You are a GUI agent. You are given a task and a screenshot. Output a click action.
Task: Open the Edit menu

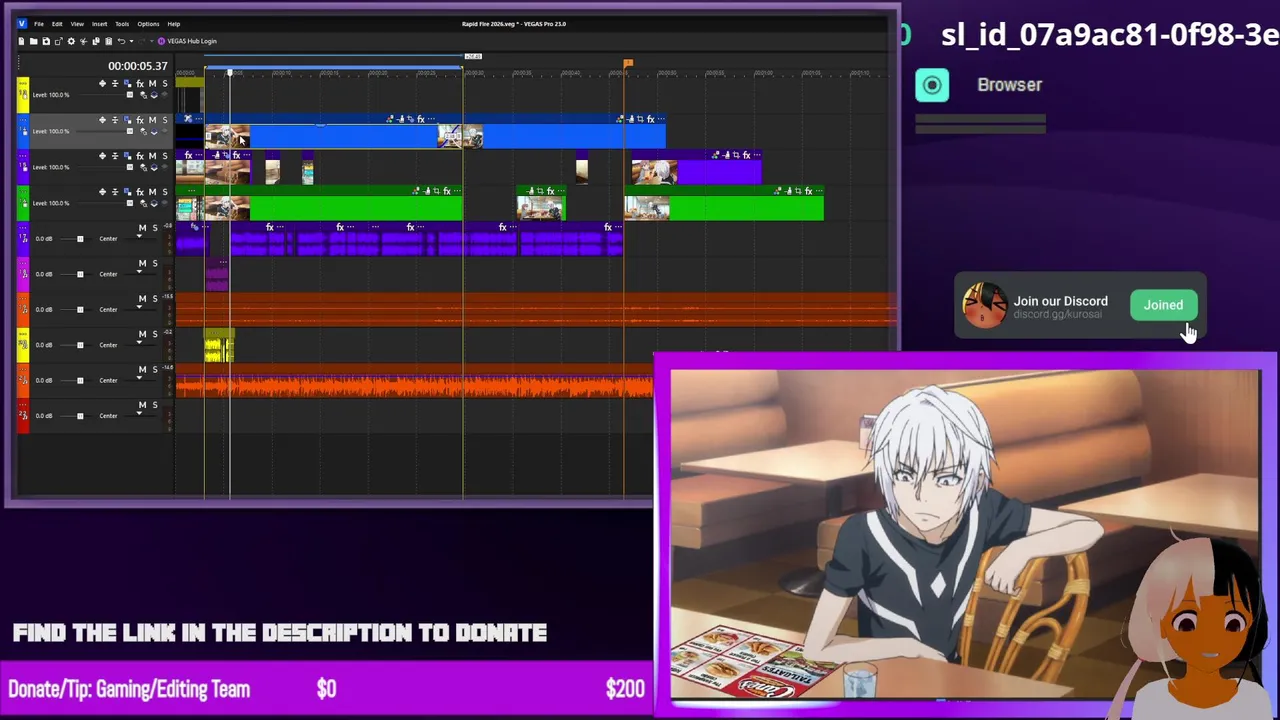coord(57,23)
